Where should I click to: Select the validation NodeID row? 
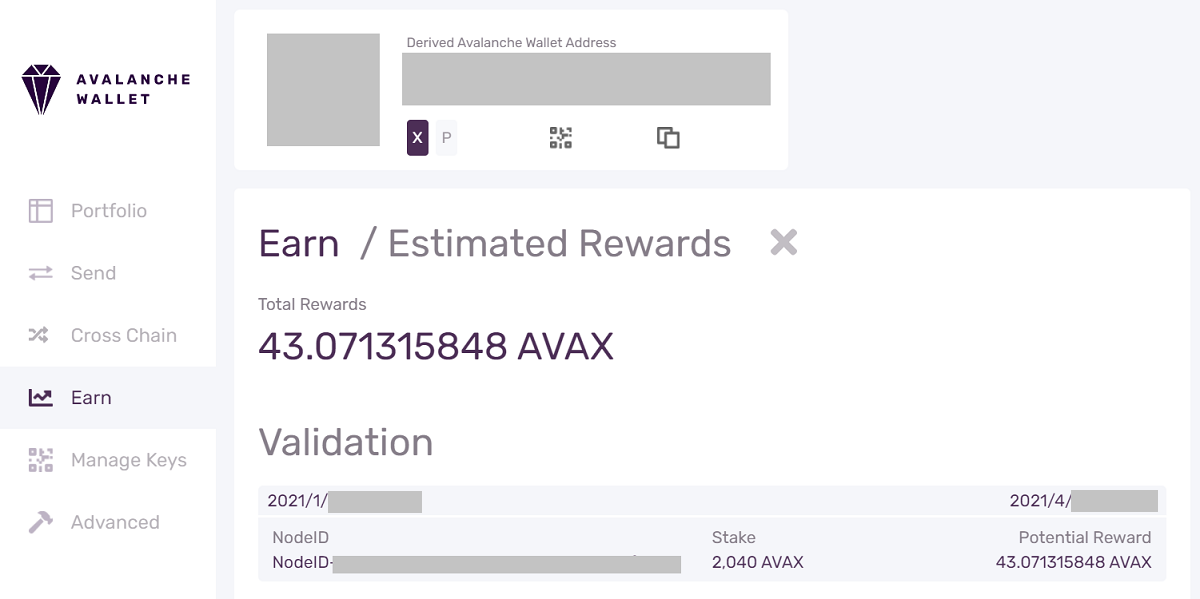pyautogui.click(x=712, y=549)
